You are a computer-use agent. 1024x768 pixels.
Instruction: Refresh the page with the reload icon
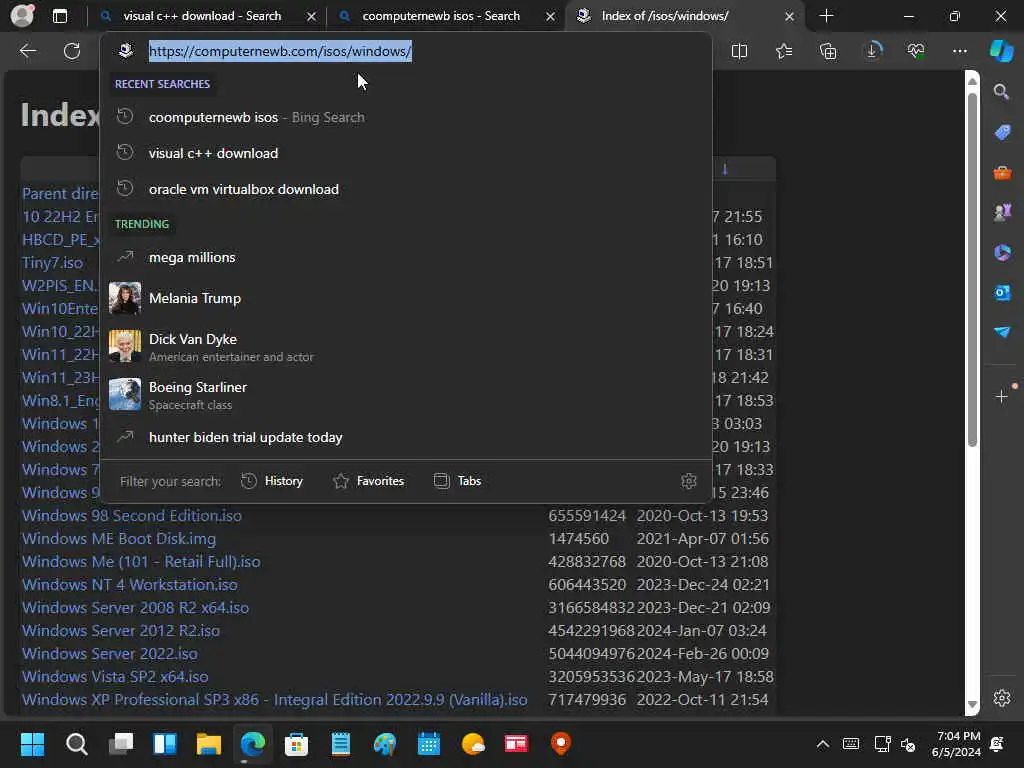click(x=72, y=51)
